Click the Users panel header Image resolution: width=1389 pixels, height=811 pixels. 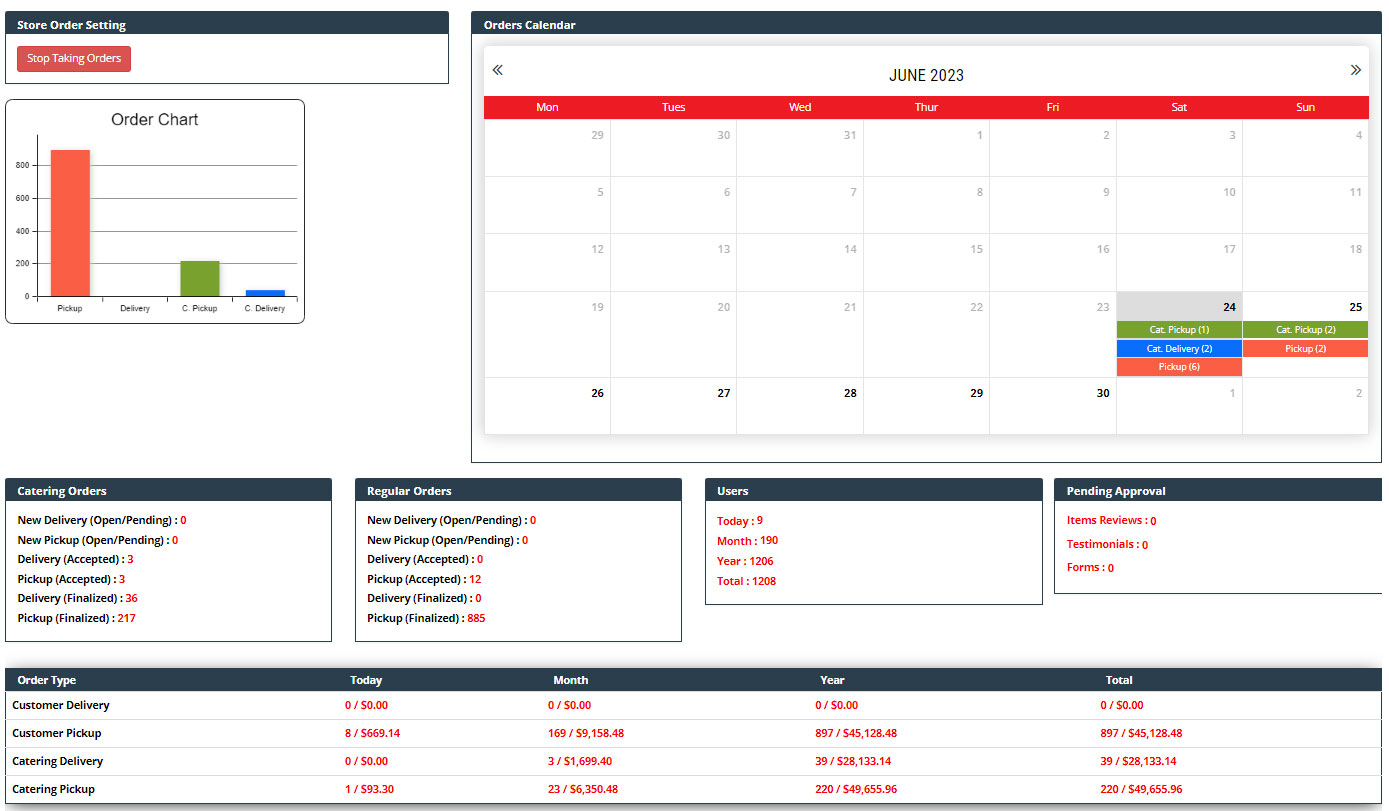click(874, 491)
